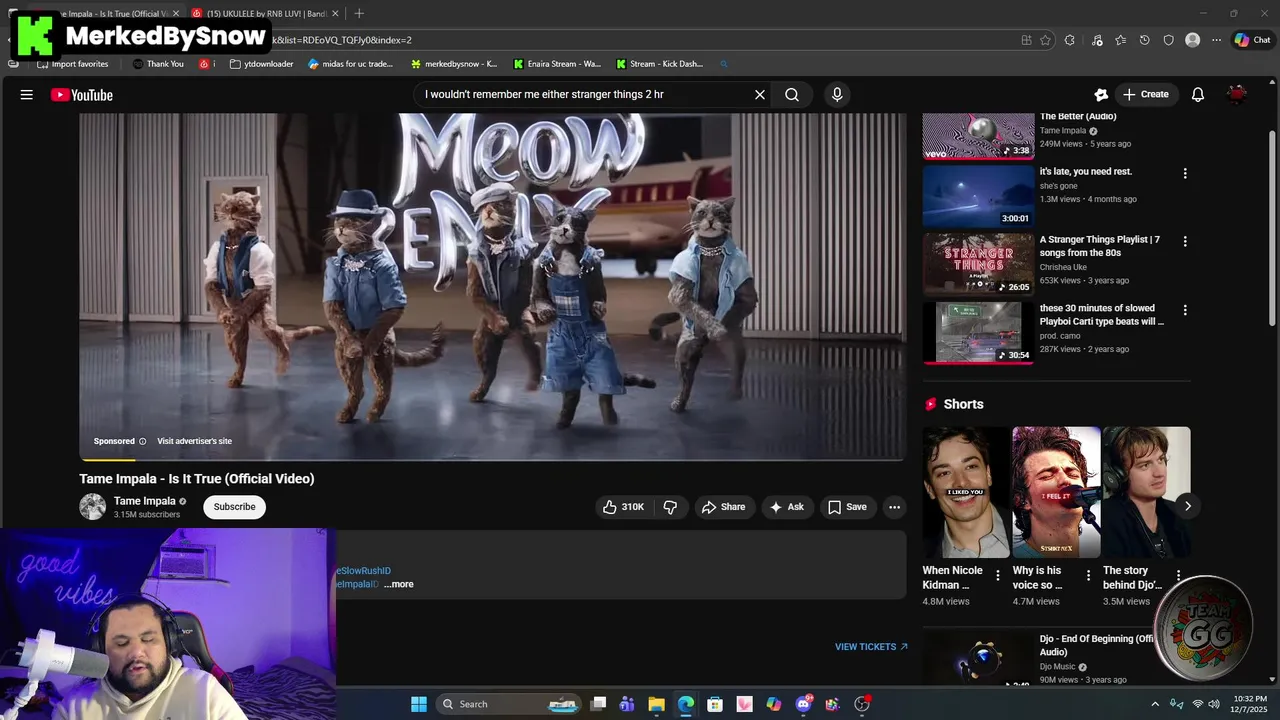Start voice search with microphone

[837, 95]
